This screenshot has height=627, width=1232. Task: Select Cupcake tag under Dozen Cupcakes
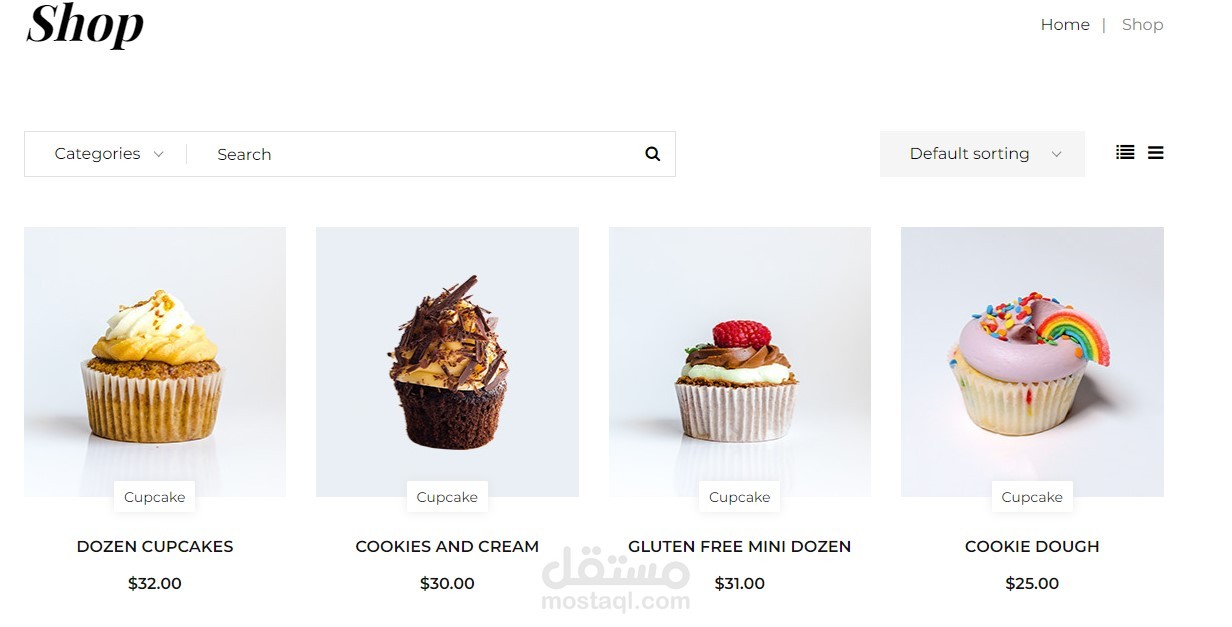coord(155,497)
